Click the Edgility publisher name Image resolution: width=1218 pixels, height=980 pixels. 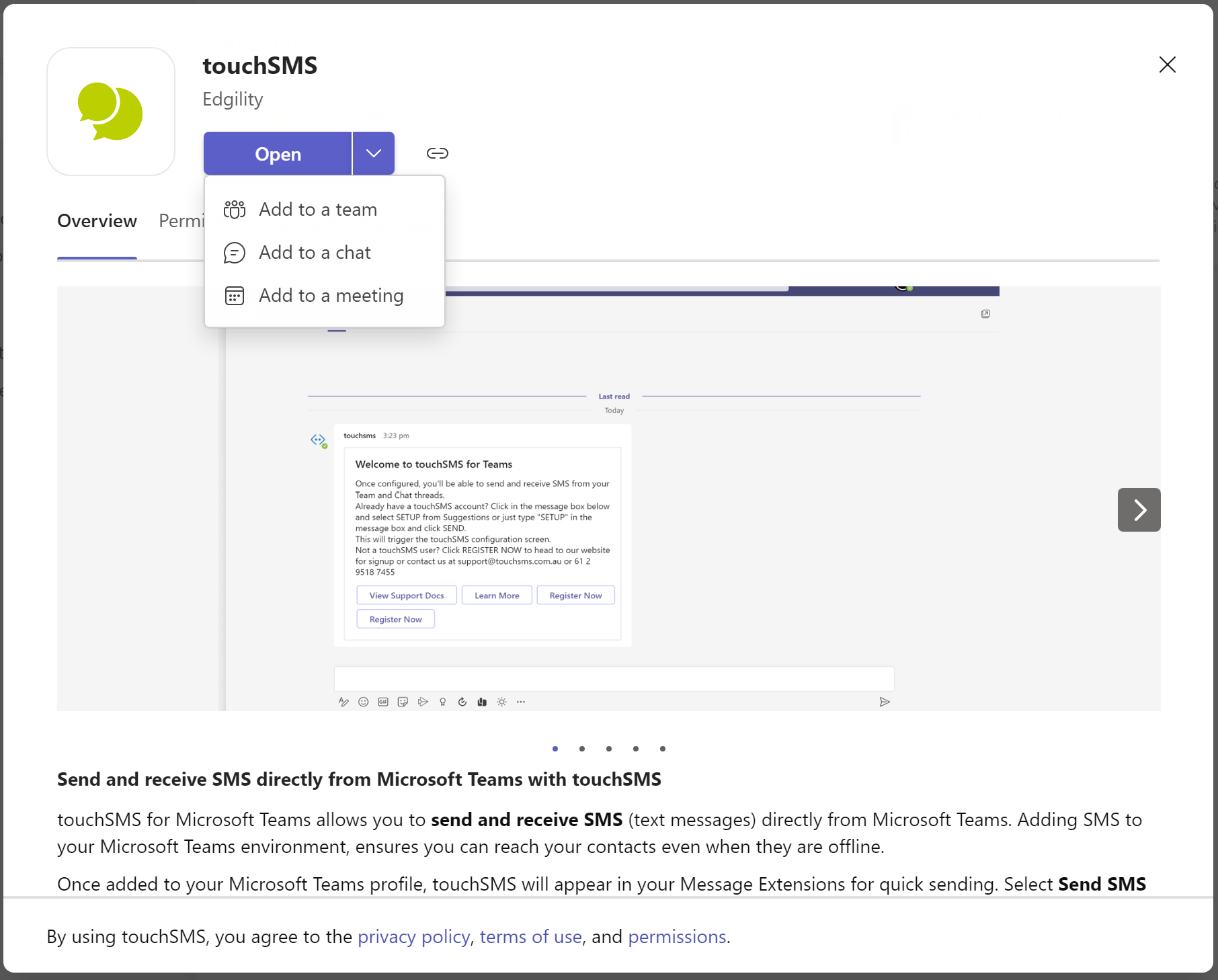pyautogui.click(x=233, y=99)
